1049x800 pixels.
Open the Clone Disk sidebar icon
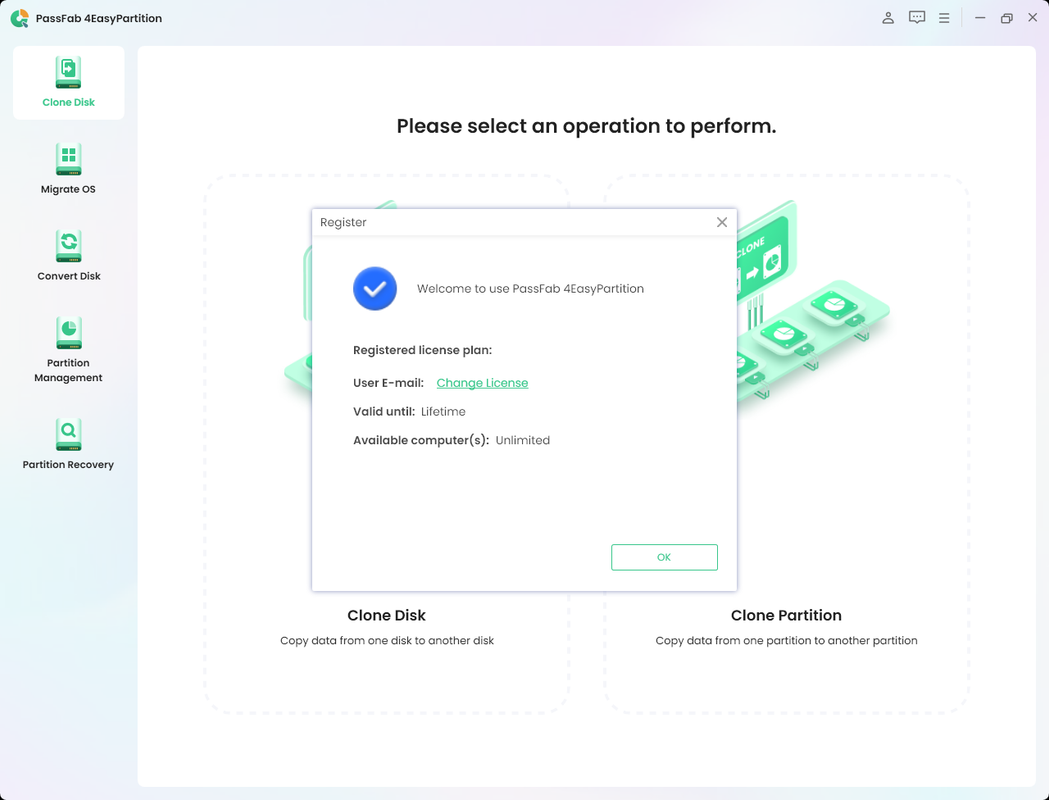pos(68,72)
